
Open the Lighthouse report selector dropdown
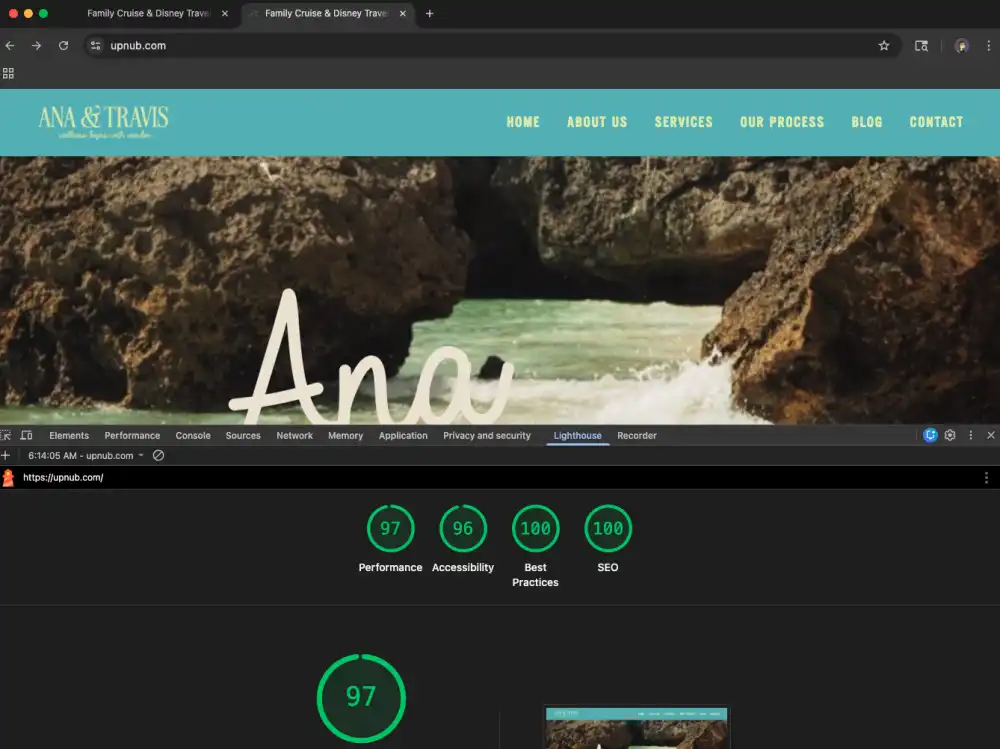point(86,456)
